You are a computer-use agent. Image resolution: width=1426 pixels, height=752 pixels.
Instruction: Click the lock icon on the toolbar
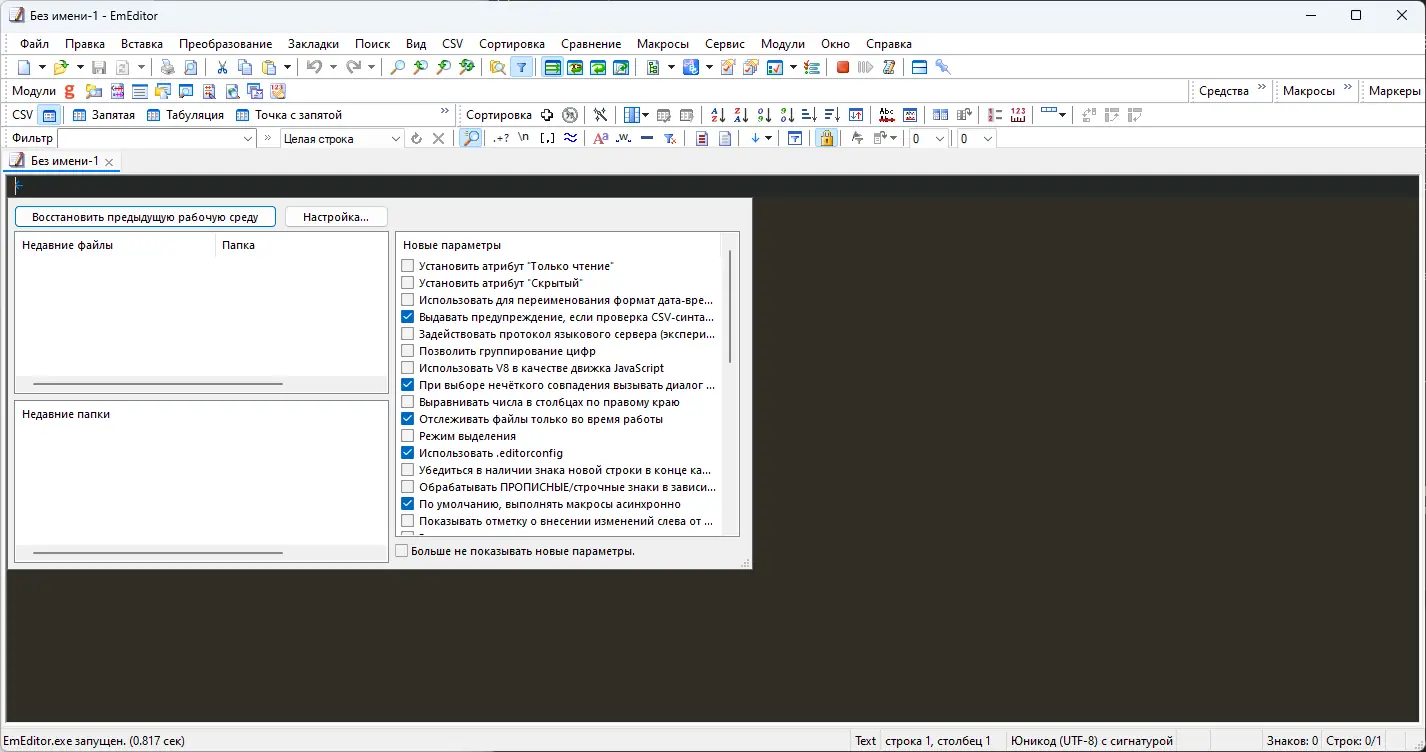[826, 138]
